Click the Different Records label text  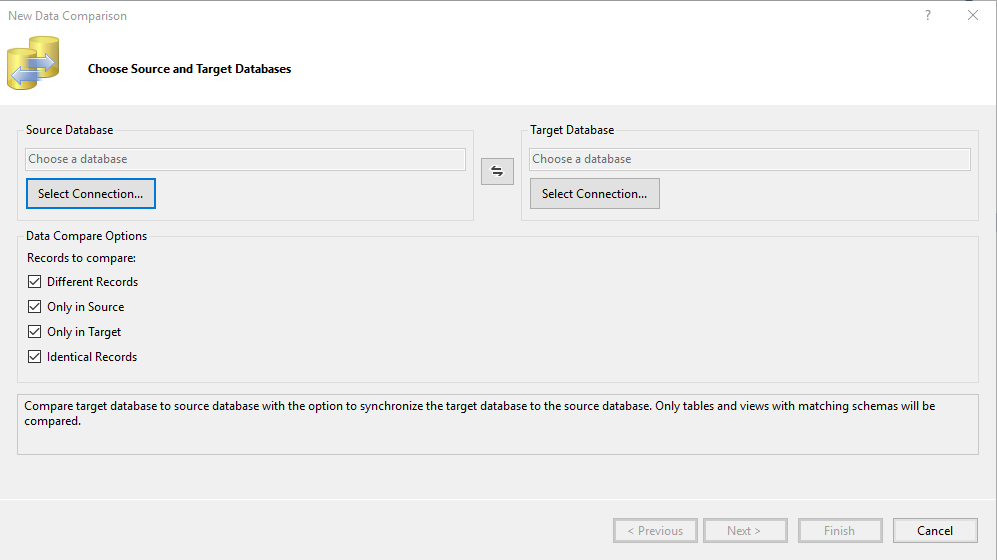point(92,282)
